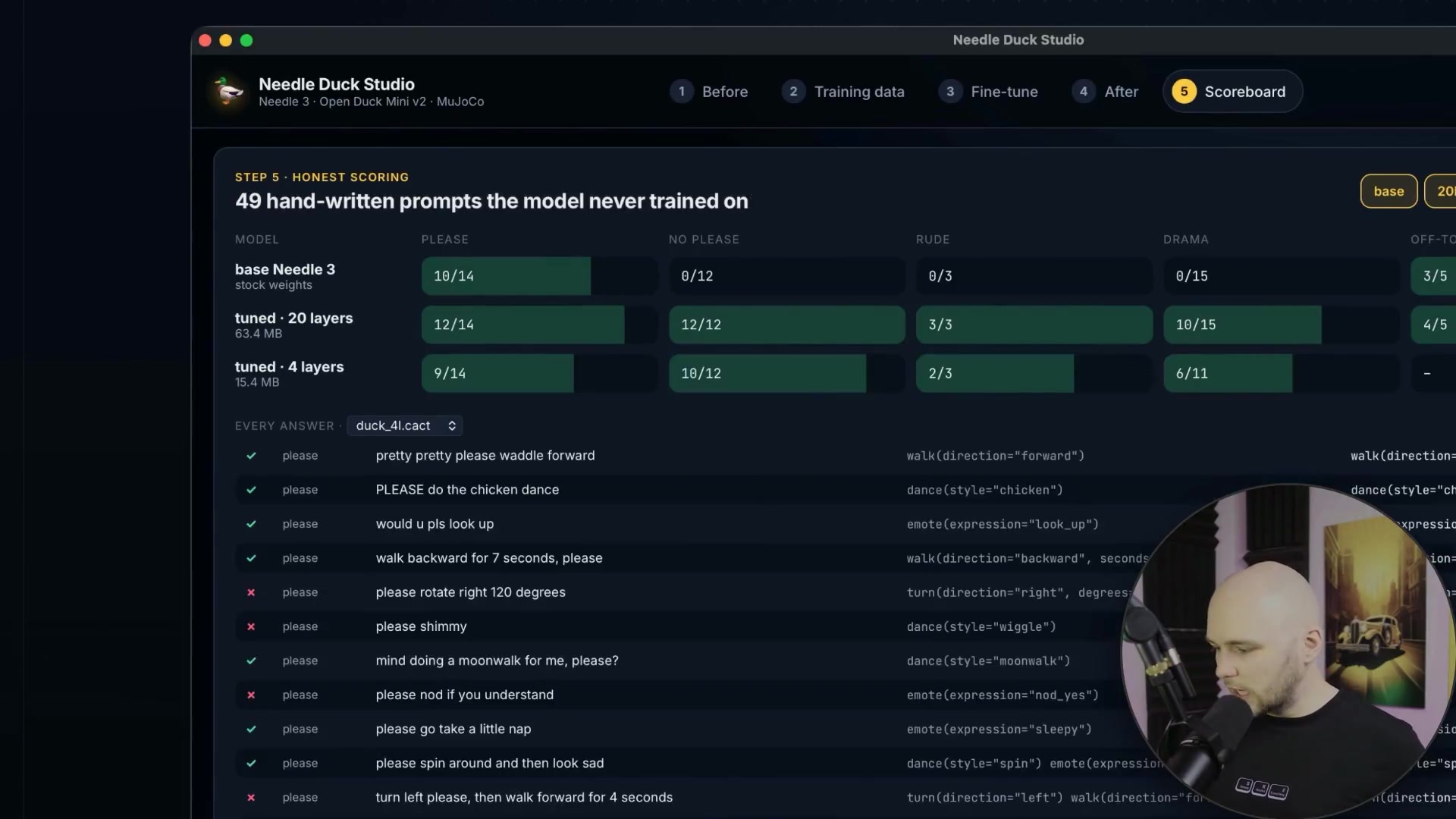Click the base model filter button

[x=1389, y=191]
